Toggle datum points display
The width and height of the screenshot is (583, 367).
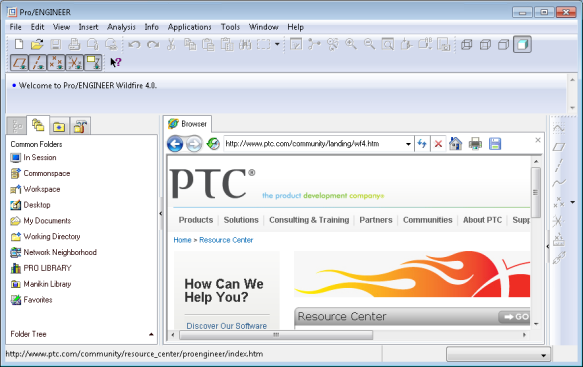[56, 62]
